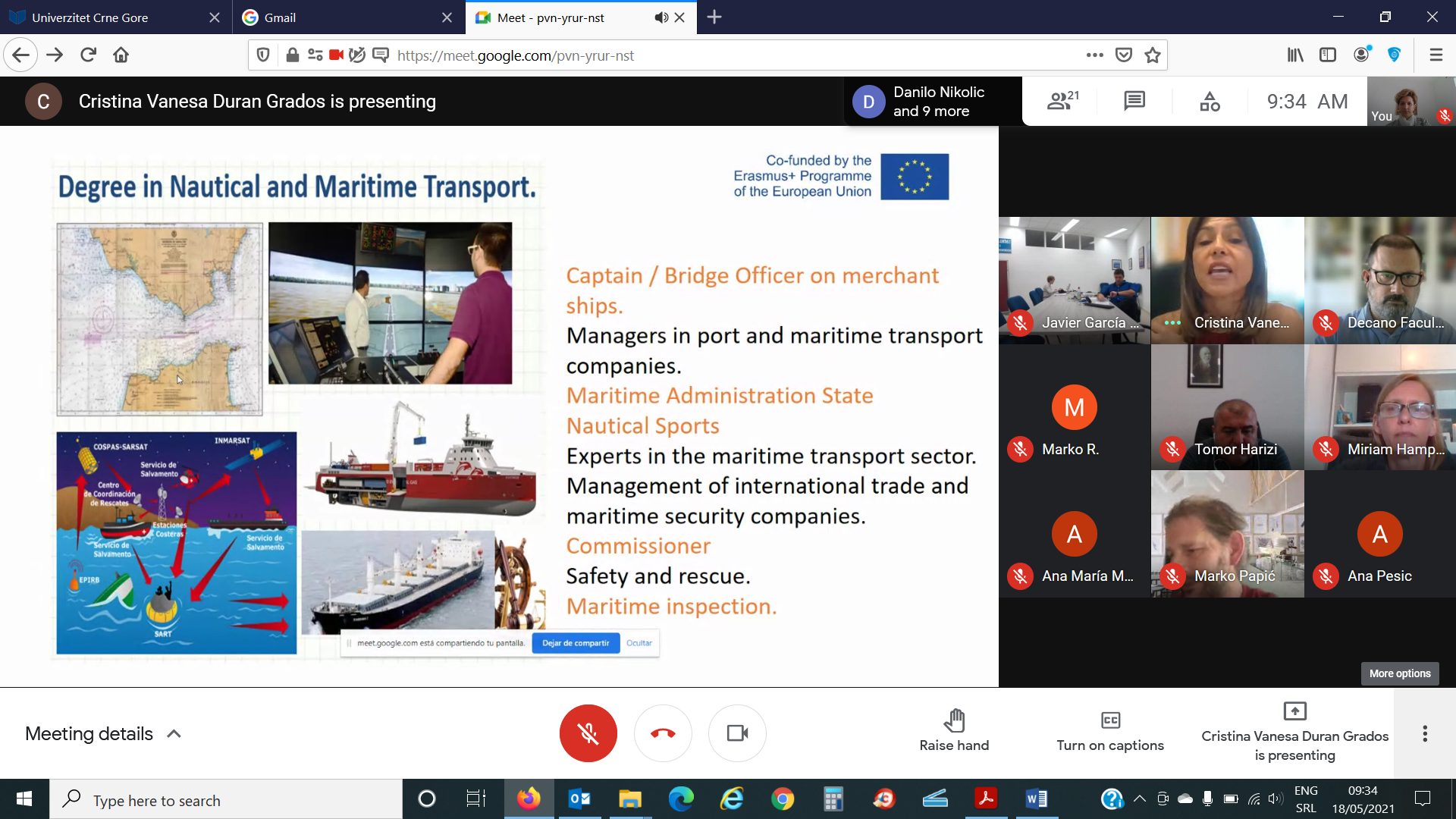Open the clock and date flyout

tap(1363, 799)
